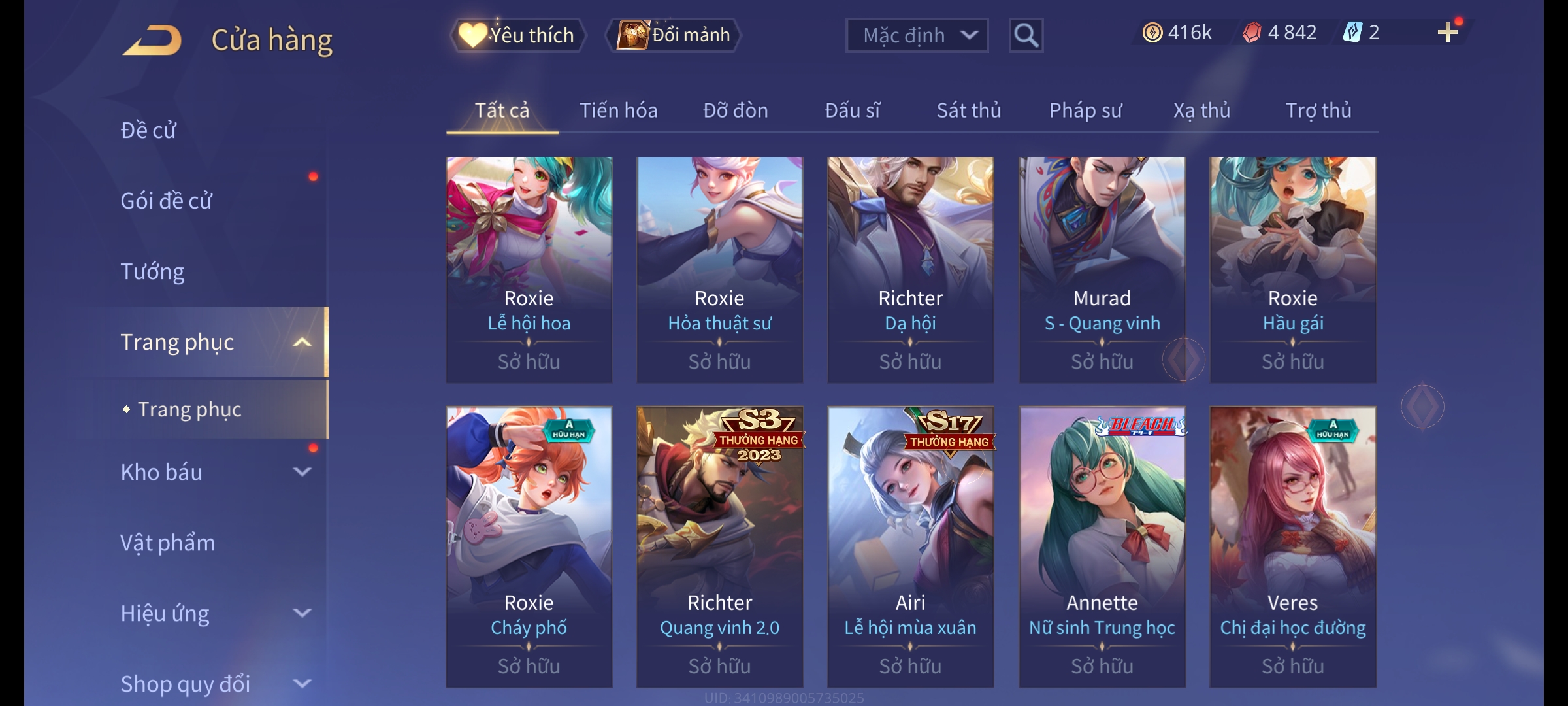Collapse the Trang phục sidebar section
1568x706 pixels.
[302, 342]
